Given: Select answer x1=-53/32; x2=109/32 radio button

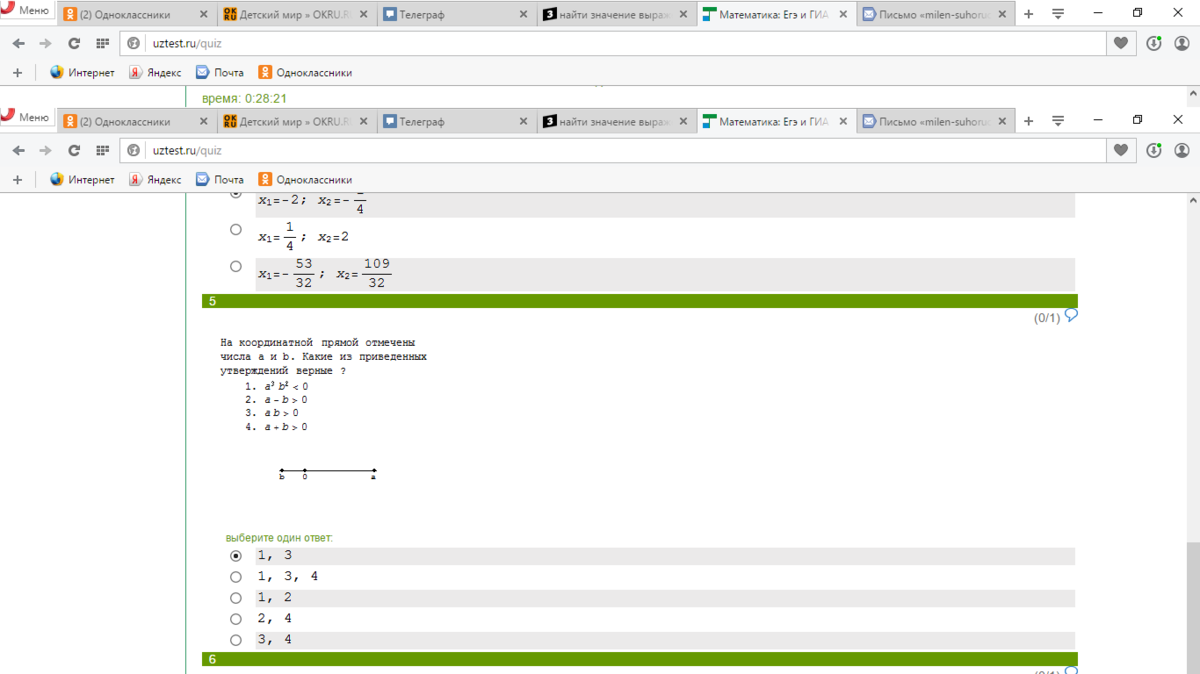Looking at the screenshot, I should (236, 266).
